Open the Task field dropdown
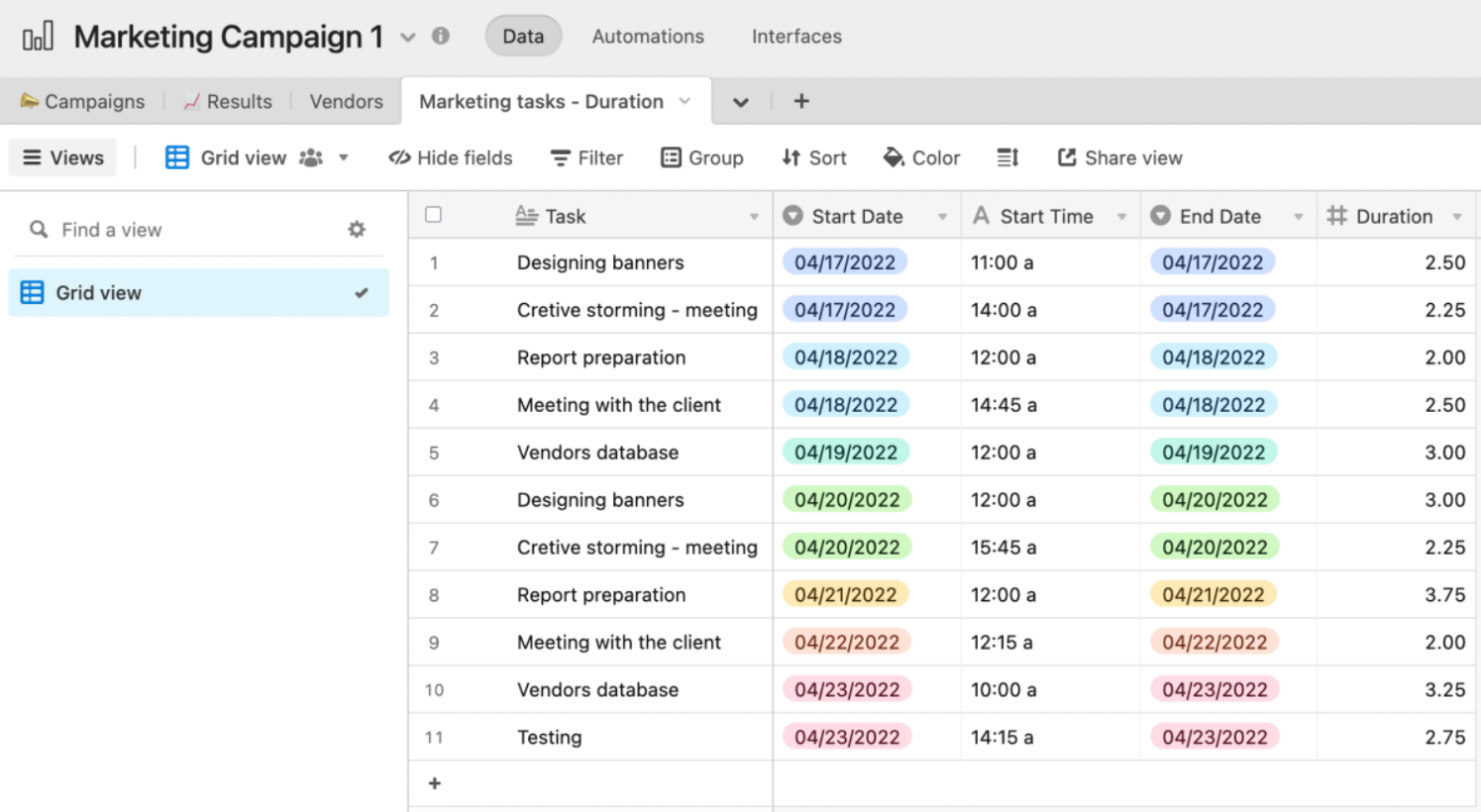 [x=755, y=215]
